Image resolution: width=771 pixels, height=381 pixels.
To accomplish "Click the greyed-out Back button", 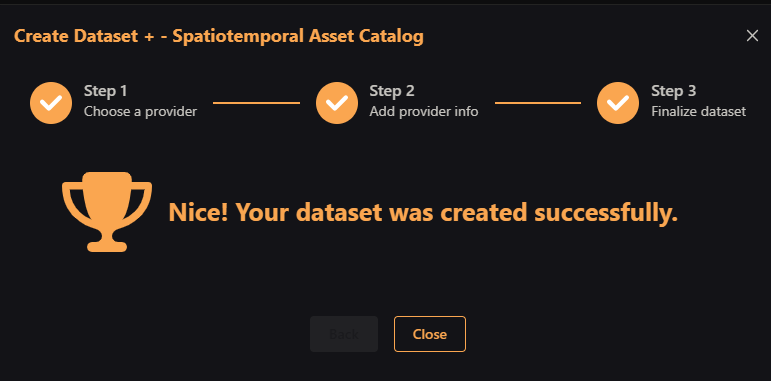I will click(344, 334).
